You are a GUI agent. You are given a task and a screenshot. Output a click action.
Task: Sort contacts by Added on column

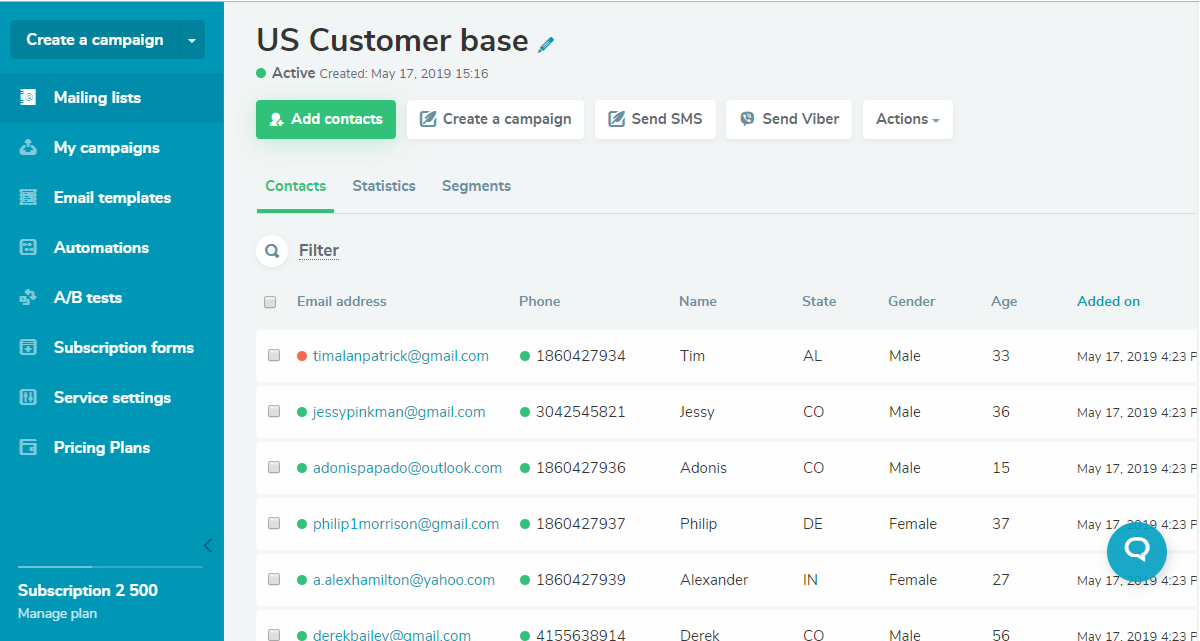click(1108, 301)
